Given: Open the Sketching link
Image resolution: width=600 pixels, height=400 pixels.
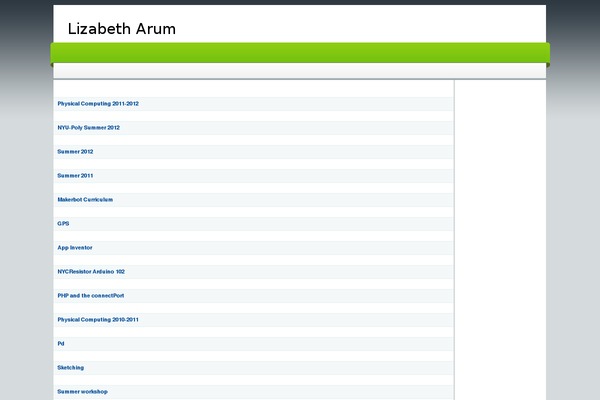Looking at the screenshot, I should [70, 368].
